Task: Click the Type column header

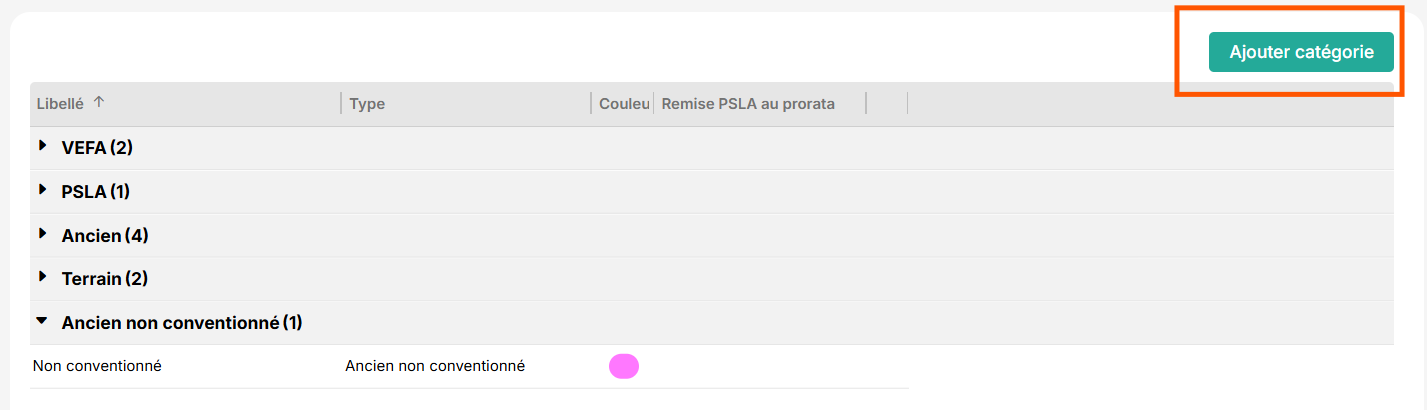Action: tap(367, 104)
